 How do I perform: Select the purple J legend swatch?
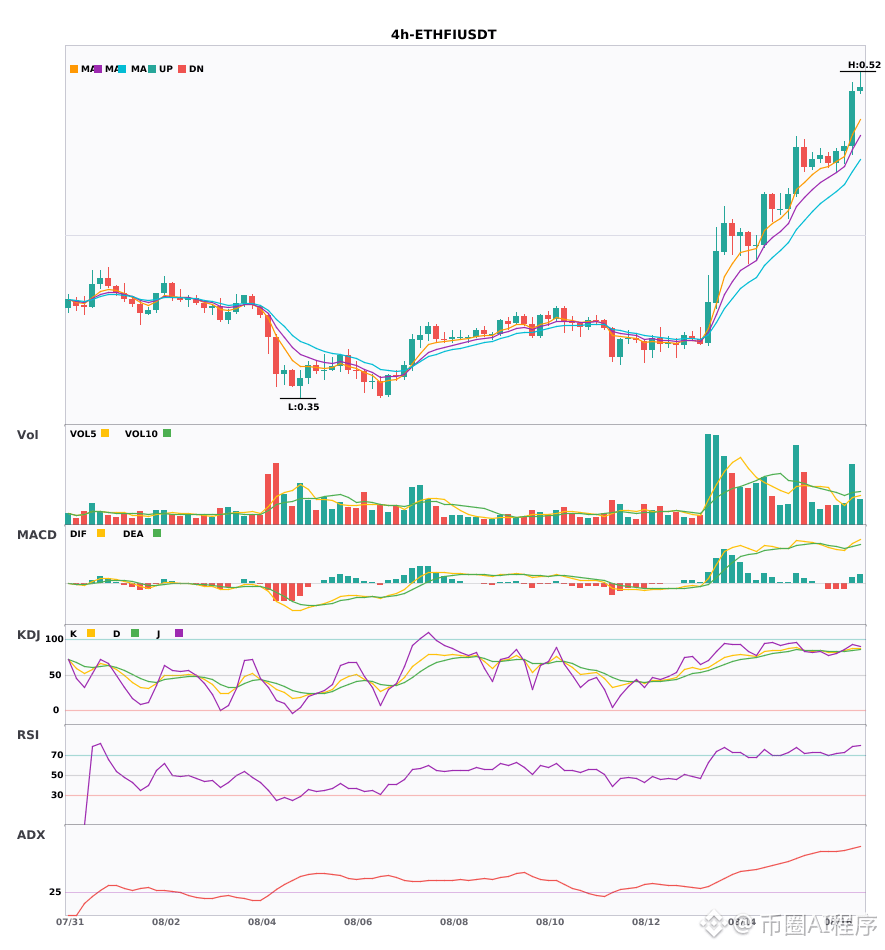[179, 633]
